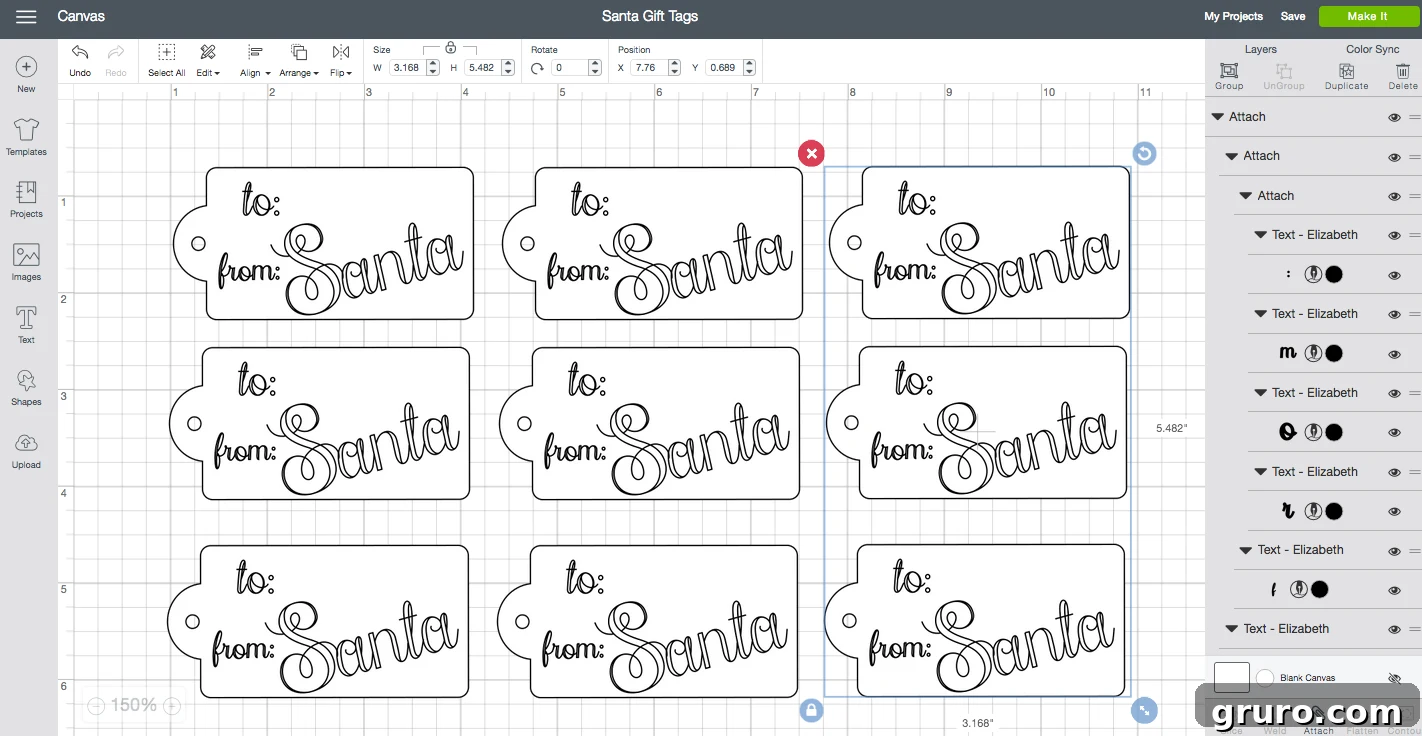Click the black color swatch on o layer
The height and width of the screenshot is (736, 1422).
[x=1334, y=432]
